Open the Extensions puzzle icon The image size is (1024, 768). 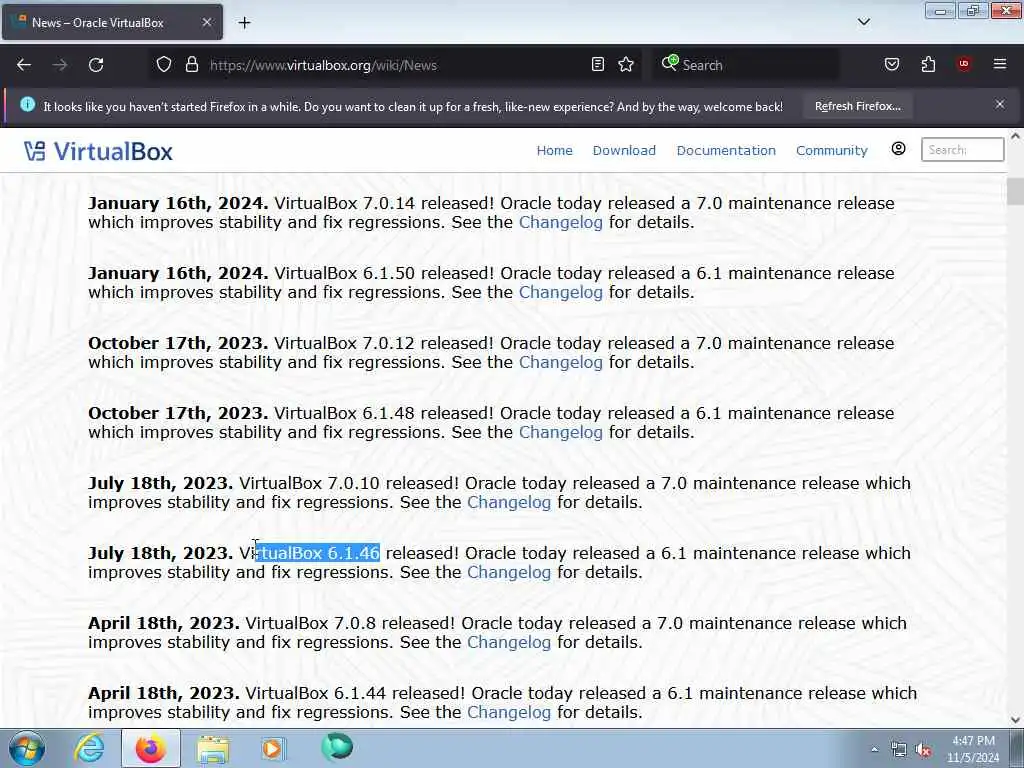928,64
